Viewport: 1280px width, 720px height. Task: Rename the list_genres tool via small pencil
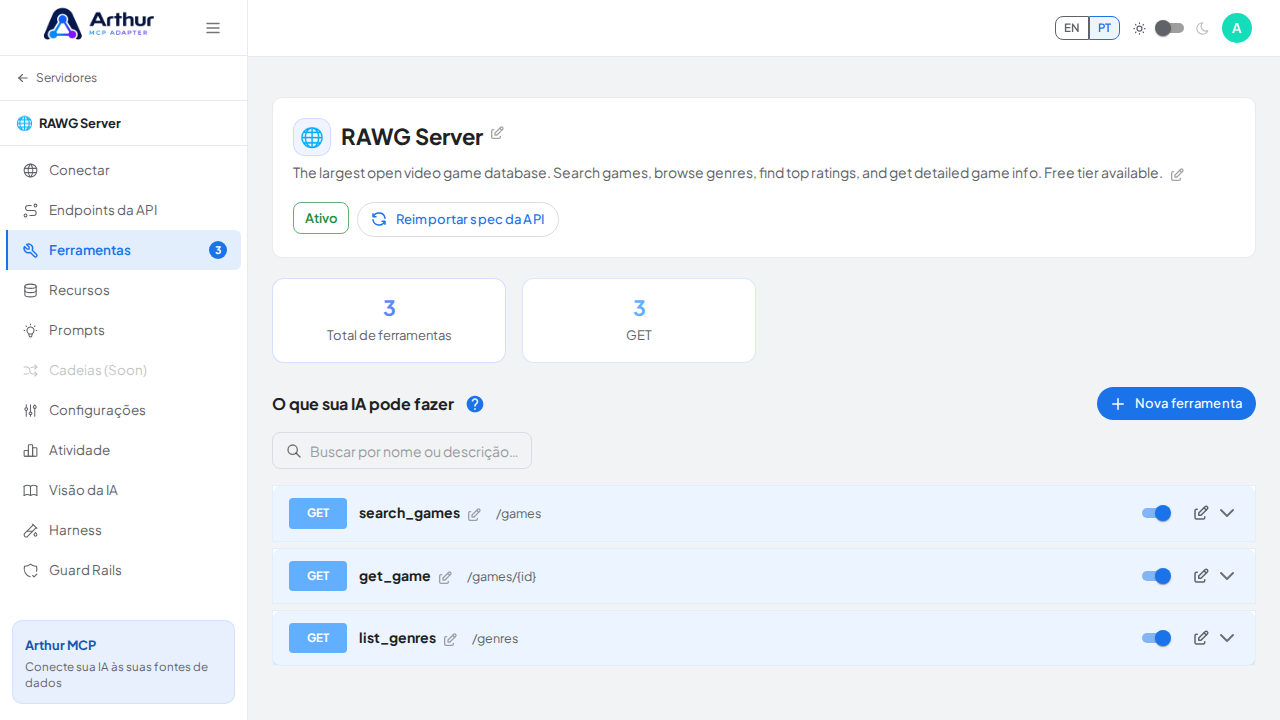coord(450,639)
